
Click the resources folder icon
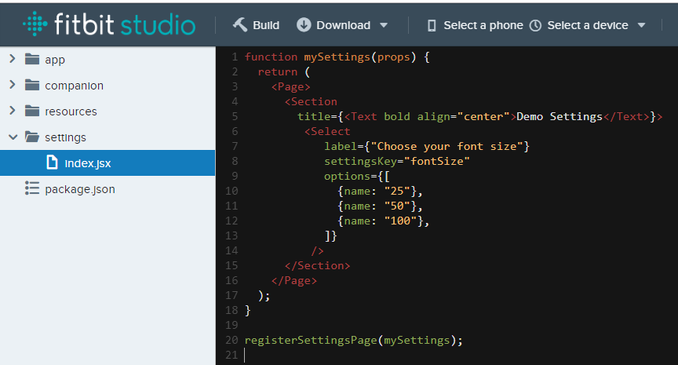click(32, 111)
